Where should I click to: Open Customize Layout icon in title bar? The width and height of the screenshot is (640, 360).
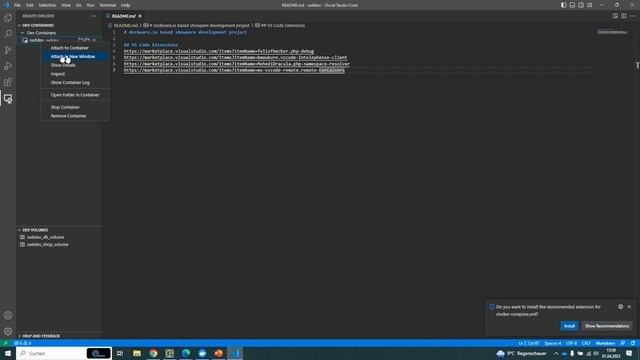point(590,5)
